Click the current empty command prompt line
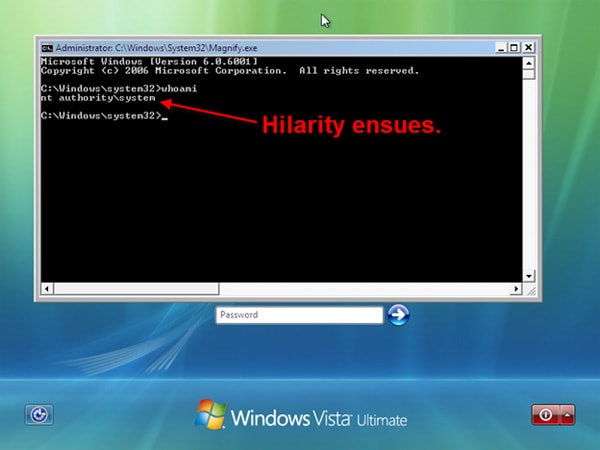600x450 pixels. [104, 116]
